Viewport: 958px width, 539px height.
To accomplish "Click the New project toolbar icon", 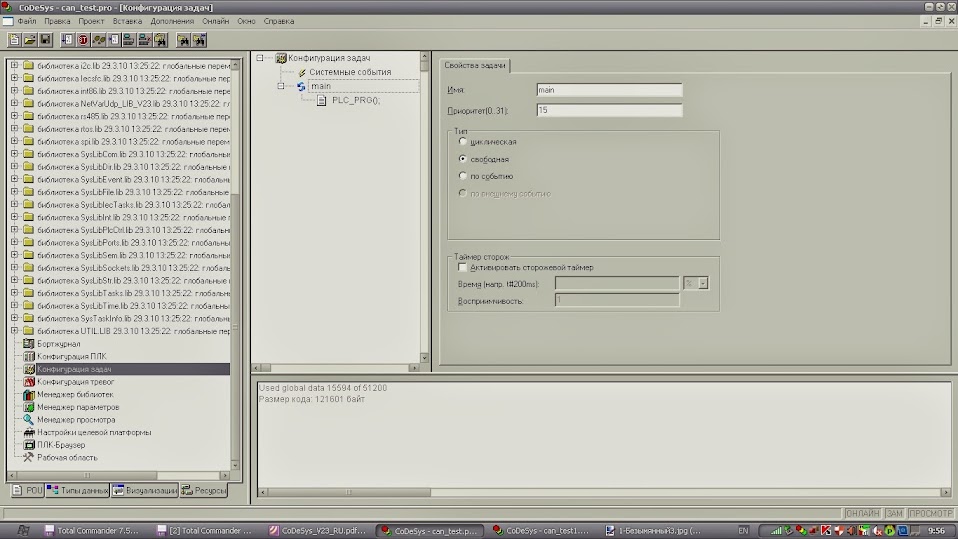I will (14, 40).
